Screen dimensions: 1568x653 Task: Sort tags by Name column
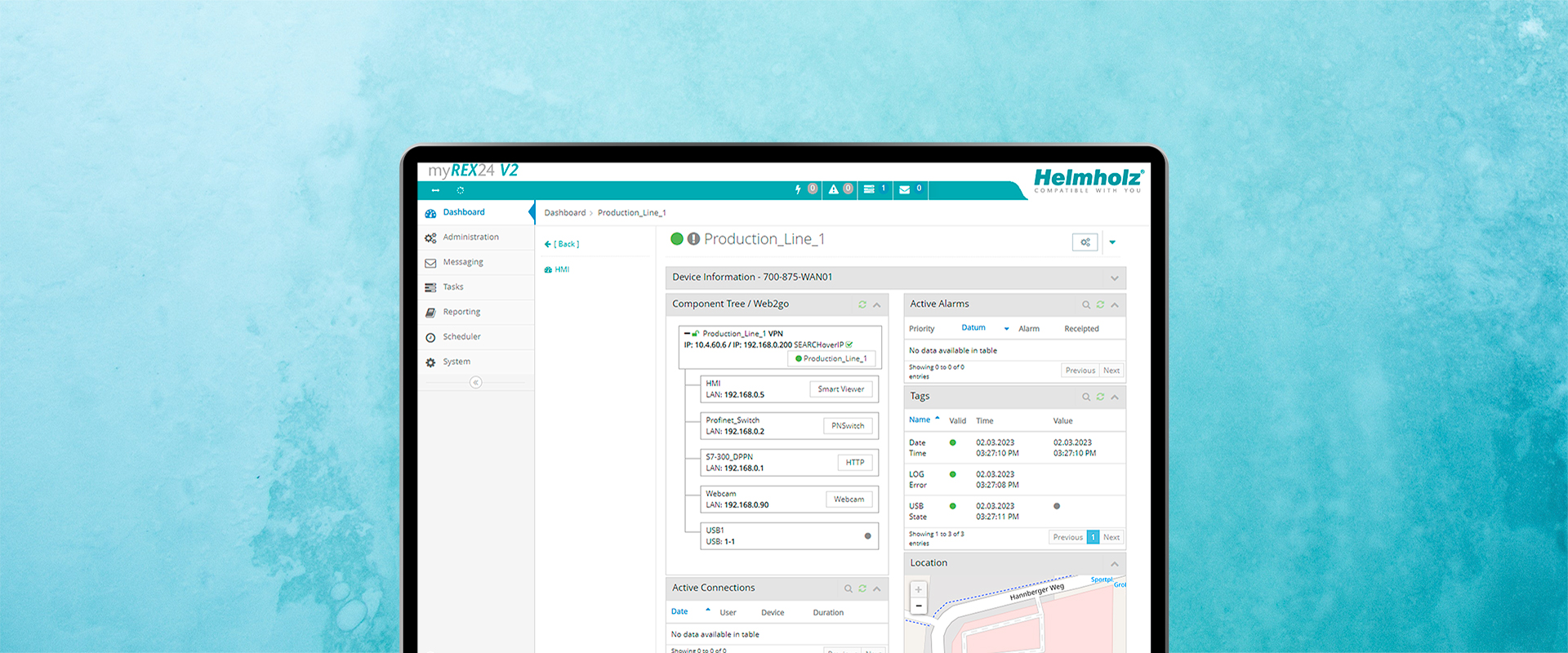920,420
